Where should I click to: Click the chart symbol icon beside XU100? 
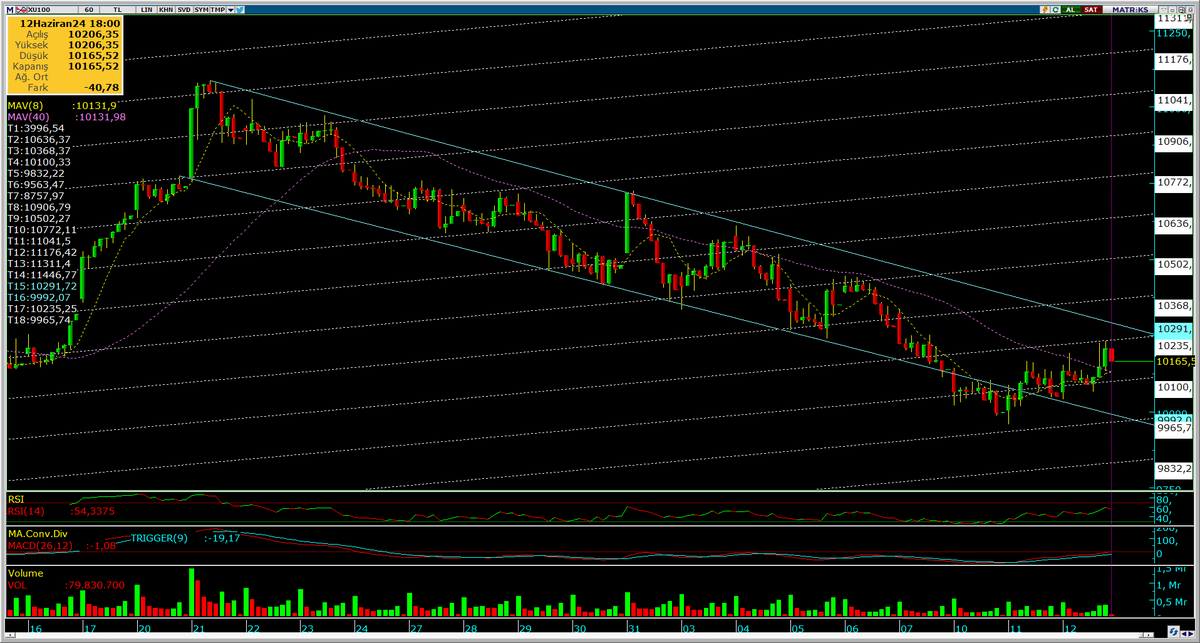coord(21,10)
